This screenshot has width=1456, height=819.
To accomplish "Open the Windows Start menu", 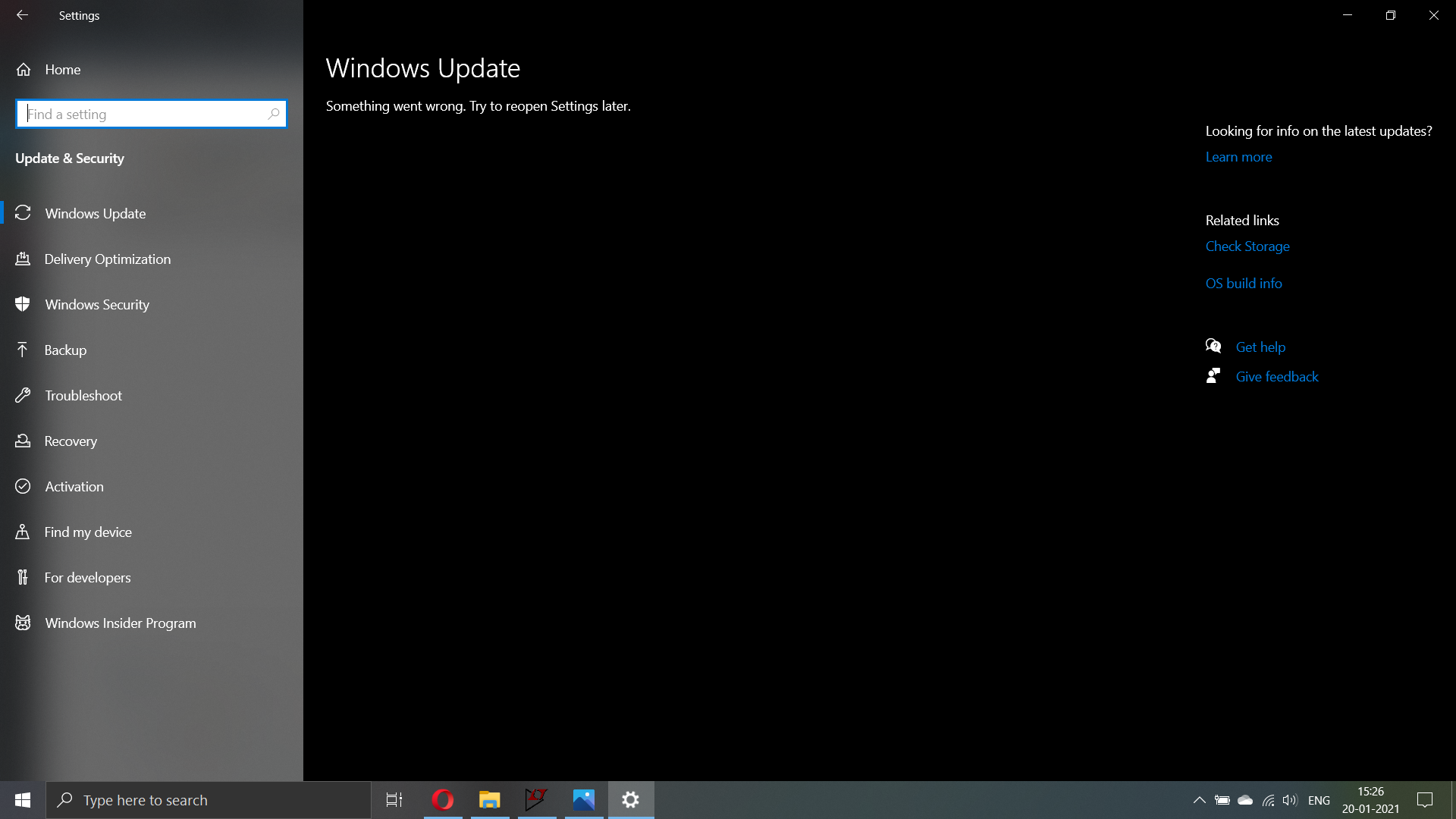I will pos(23,800).
